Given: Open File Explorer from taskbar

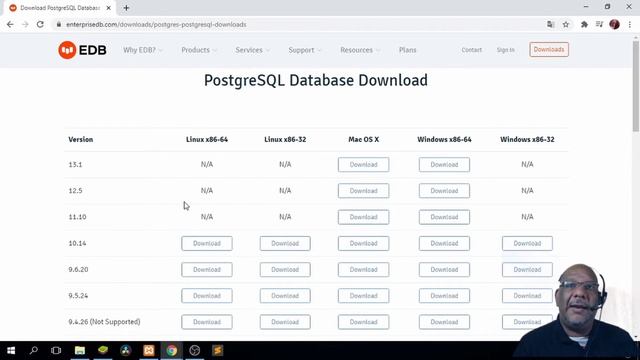Looking at the screenshot, I should (x=80, y=351).
